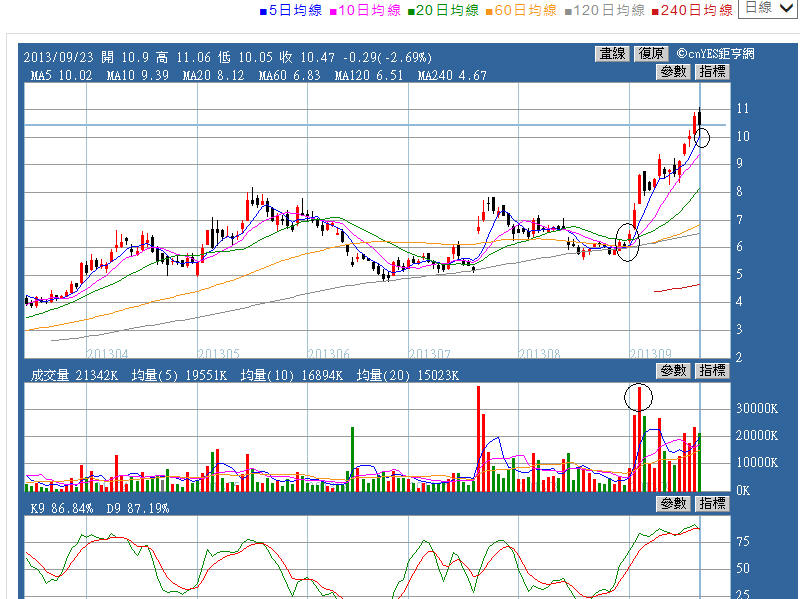Click the 20日均線 legend label

click(x=447, y=10)
